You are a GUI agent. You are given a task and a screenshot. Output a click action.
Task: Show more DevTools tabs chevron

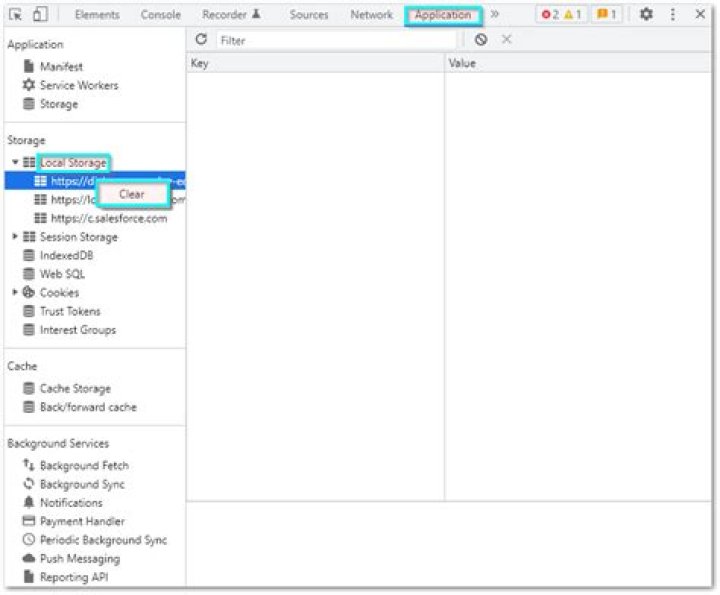point(495,14)
